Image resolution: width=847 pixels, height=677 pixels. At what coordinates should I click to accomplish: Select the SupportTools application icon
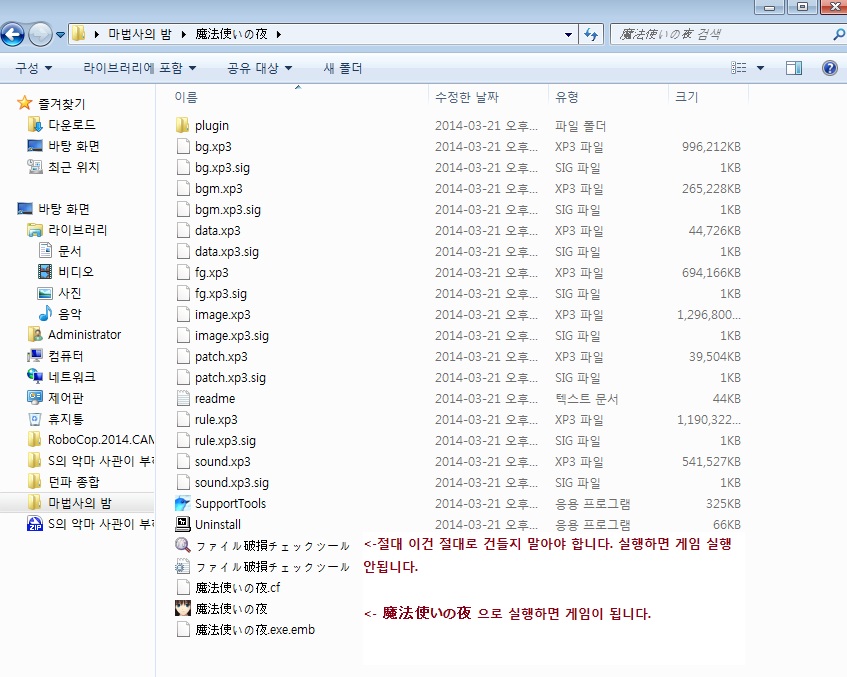click(183, 504)
